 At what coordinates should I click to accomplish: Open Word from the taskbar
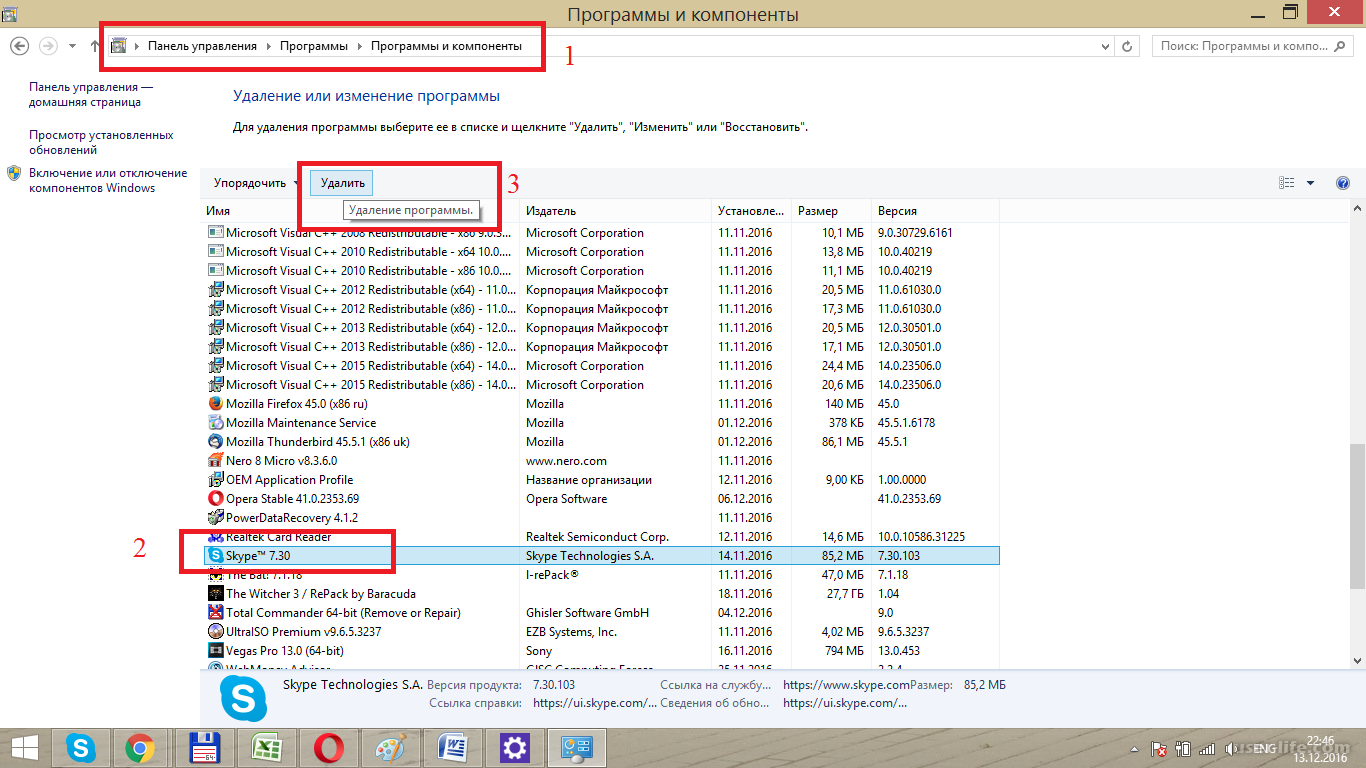point(453,748)
